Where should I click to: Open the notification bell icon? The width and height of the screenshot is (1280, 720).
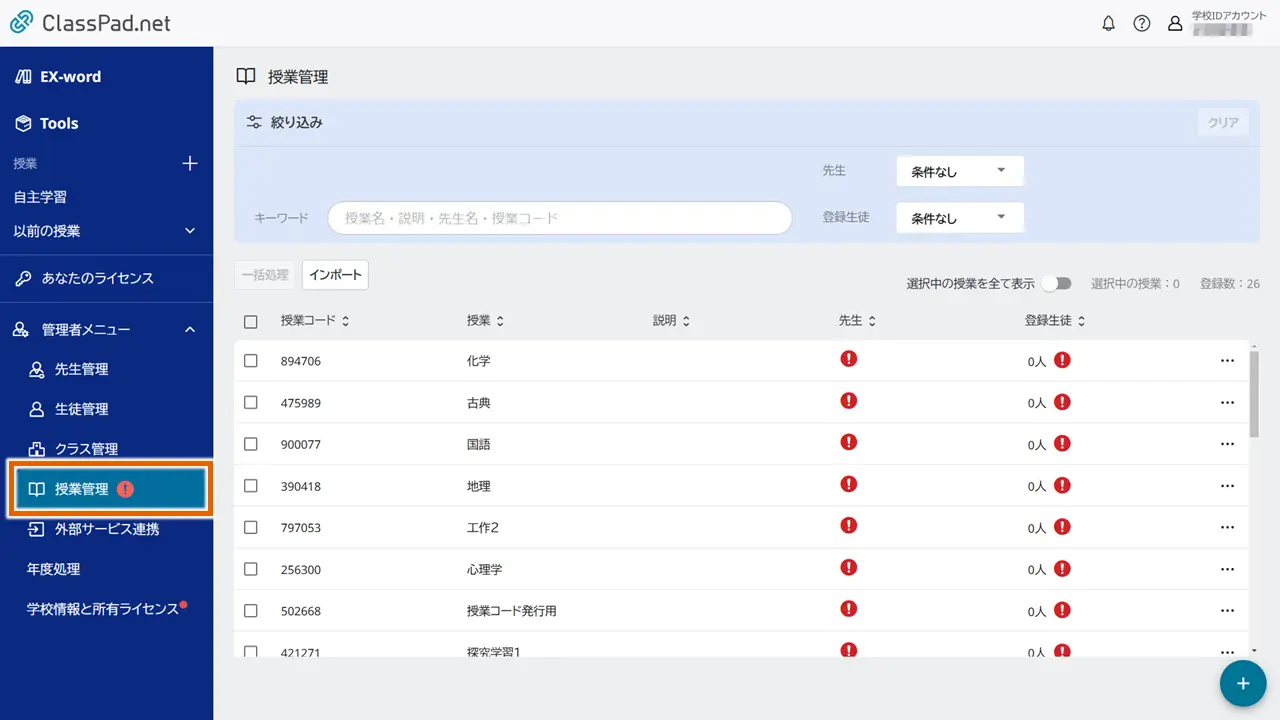point(1108,22)
